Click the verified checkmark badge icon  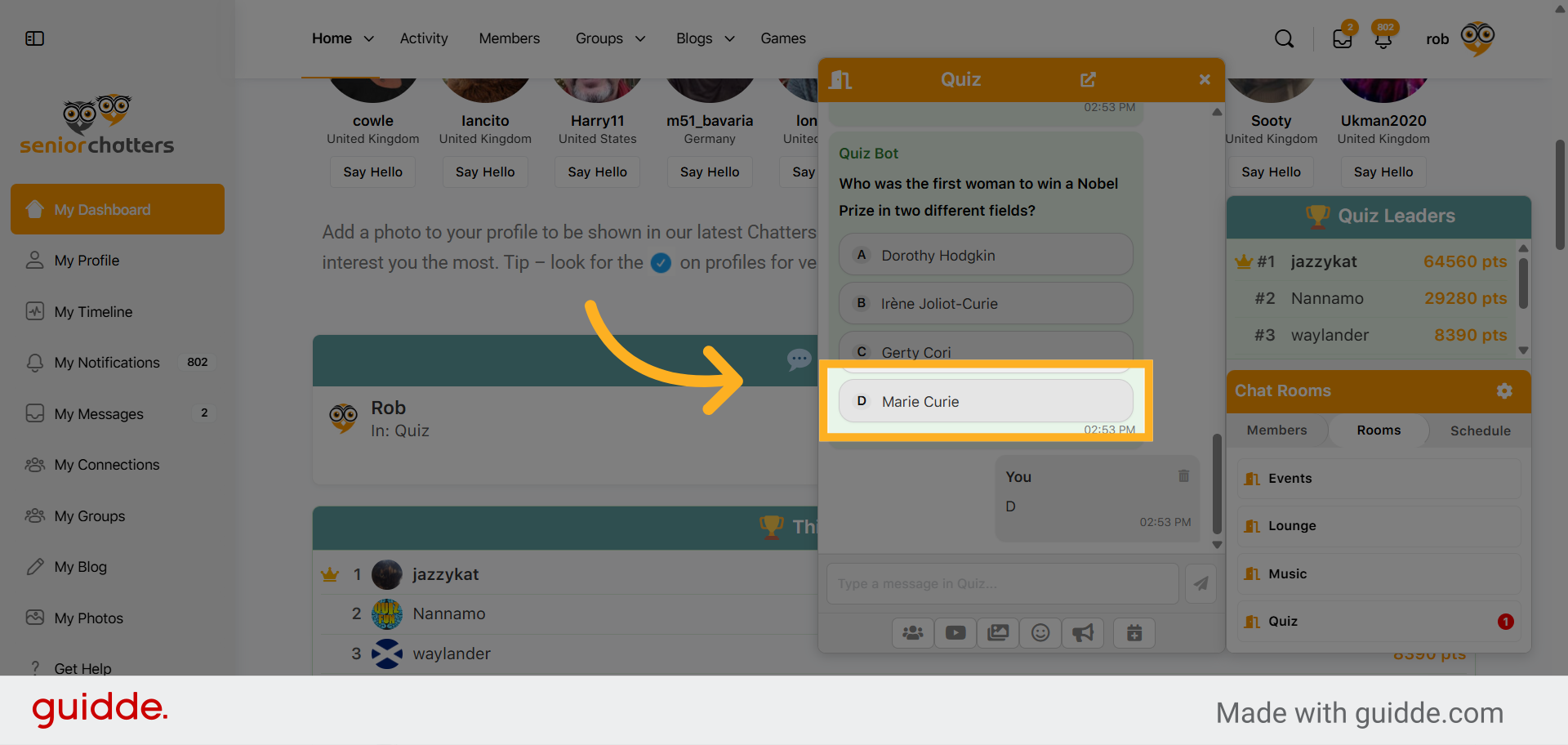click(x=661, y=263)
